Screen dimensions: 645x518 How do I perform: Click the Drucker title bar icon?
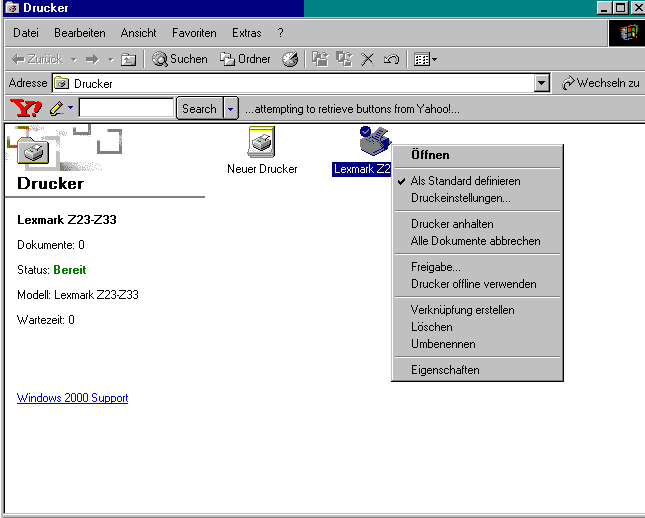coord(12,8)
